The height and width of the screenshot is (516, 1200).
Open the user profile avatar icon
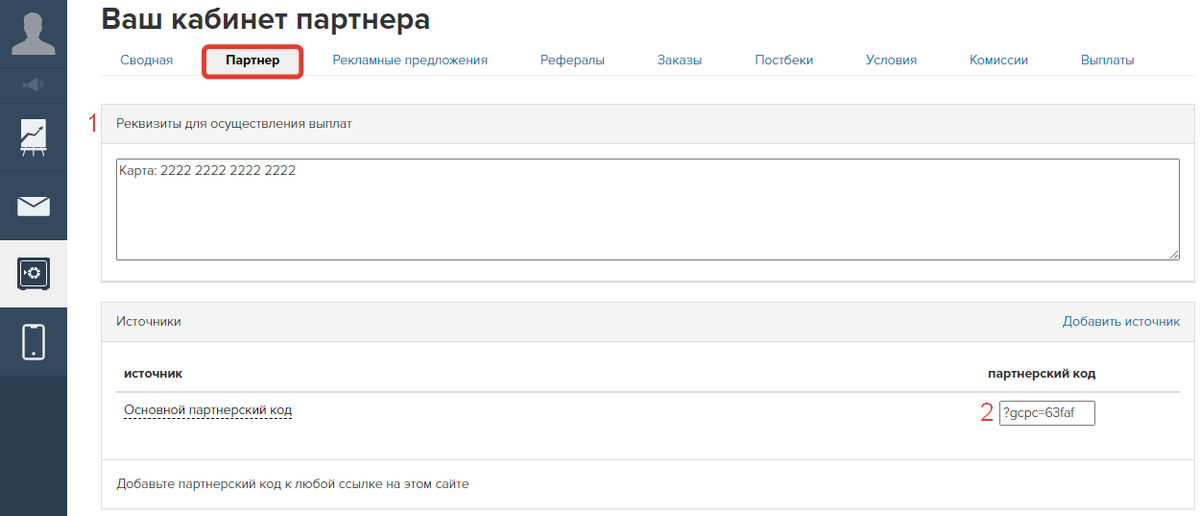[x=33, y=33]
